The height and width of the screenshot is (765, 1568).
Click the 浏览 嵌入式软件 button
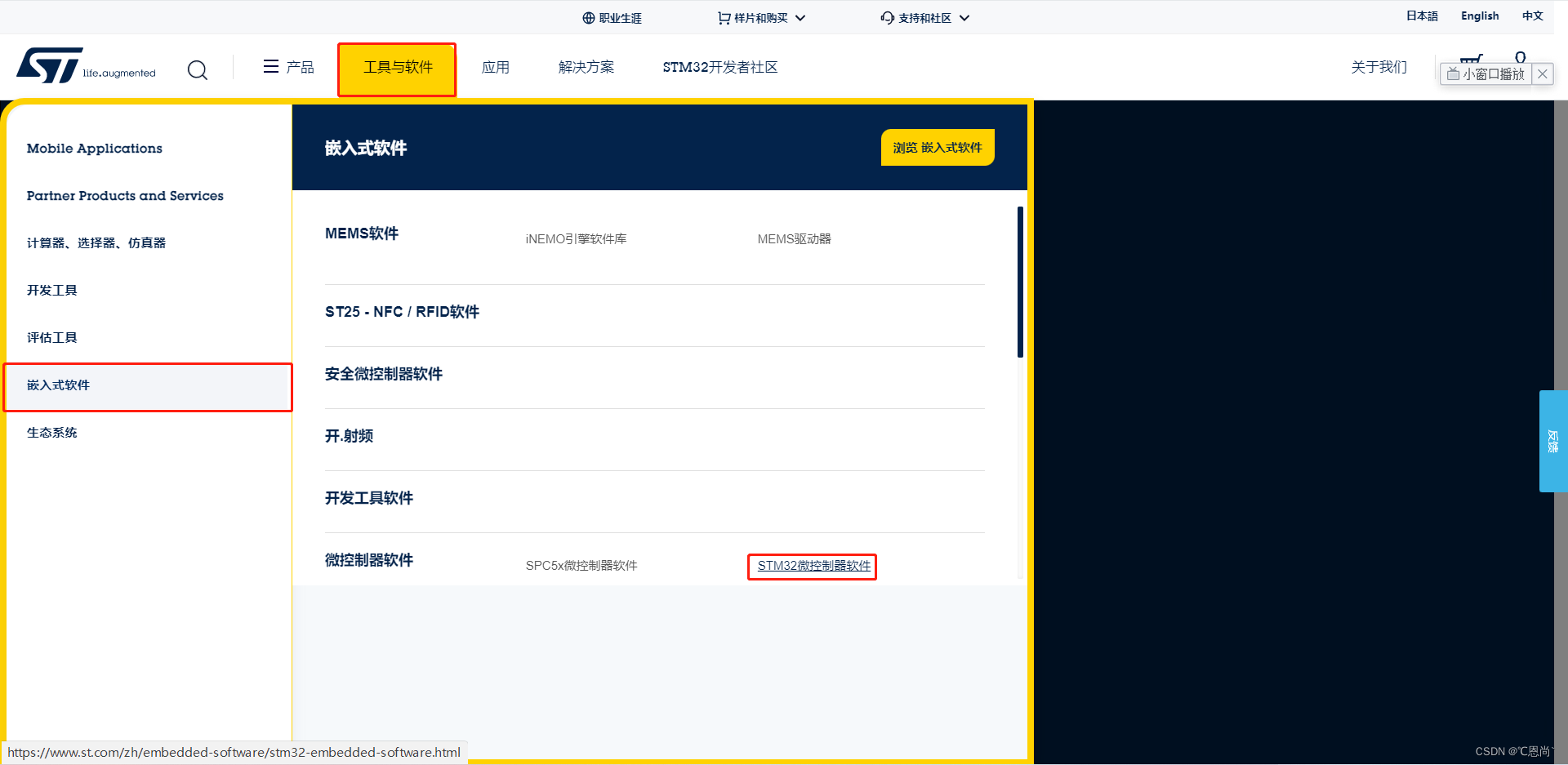tap(938, 148)
